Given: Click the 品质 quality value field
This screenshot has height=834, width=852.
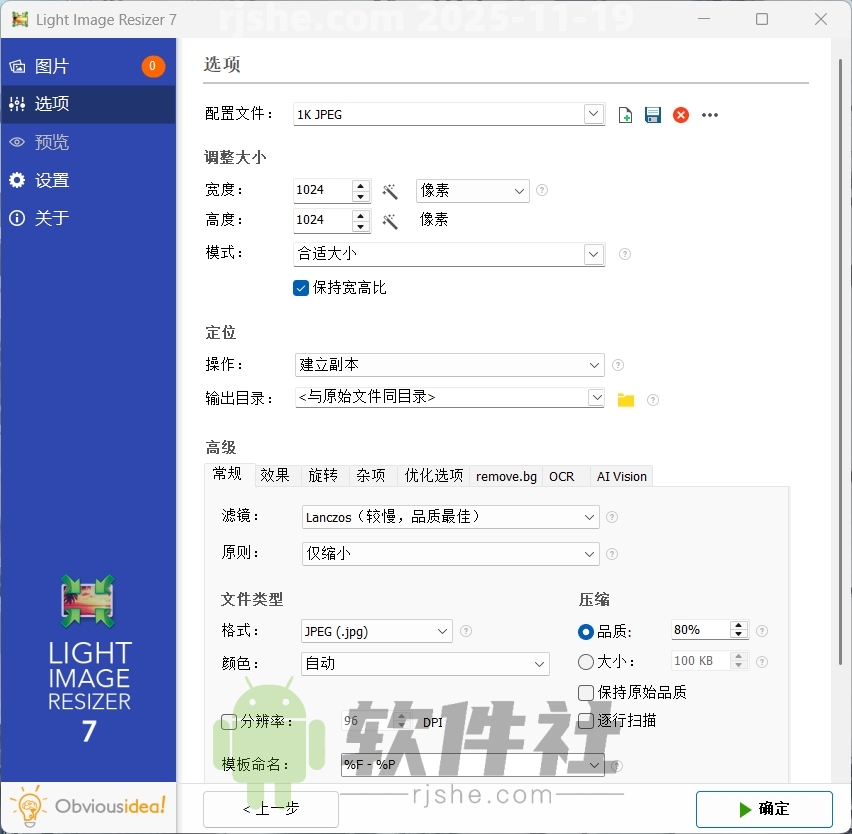Looking at the screenshot, I should 700,630.
